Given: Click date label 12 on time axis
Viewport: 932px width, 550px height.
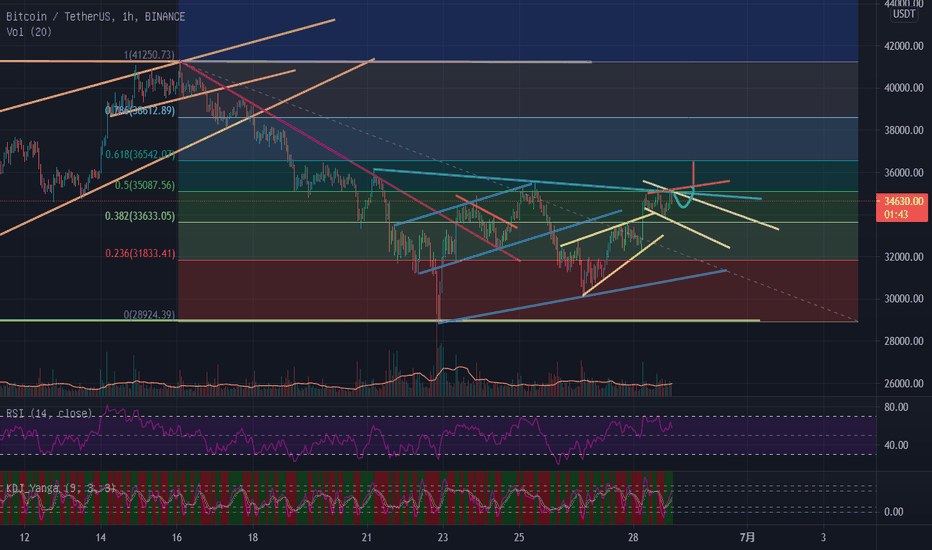Looking at the screenshot, I should point(24,538).
